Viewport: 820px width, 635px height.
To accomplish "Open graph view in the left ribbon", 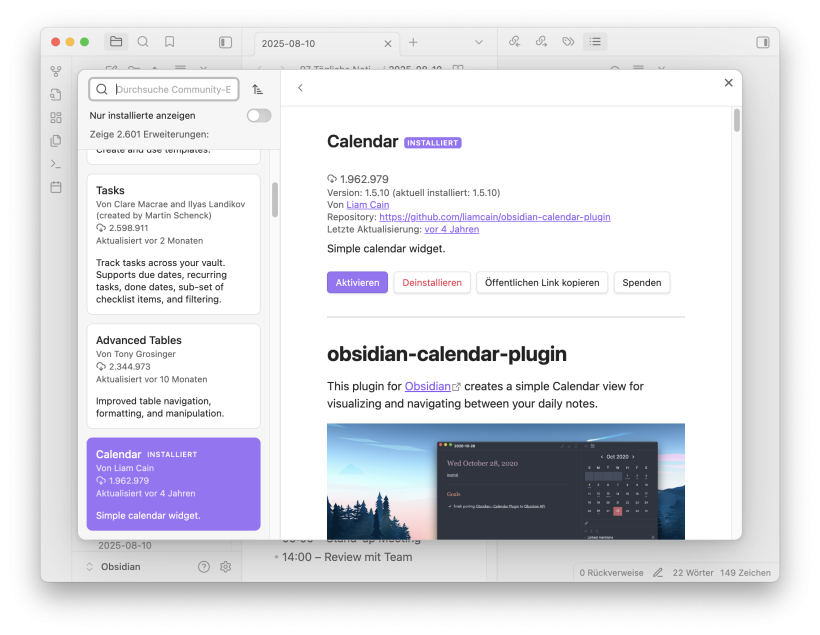I will pos(56,71).
